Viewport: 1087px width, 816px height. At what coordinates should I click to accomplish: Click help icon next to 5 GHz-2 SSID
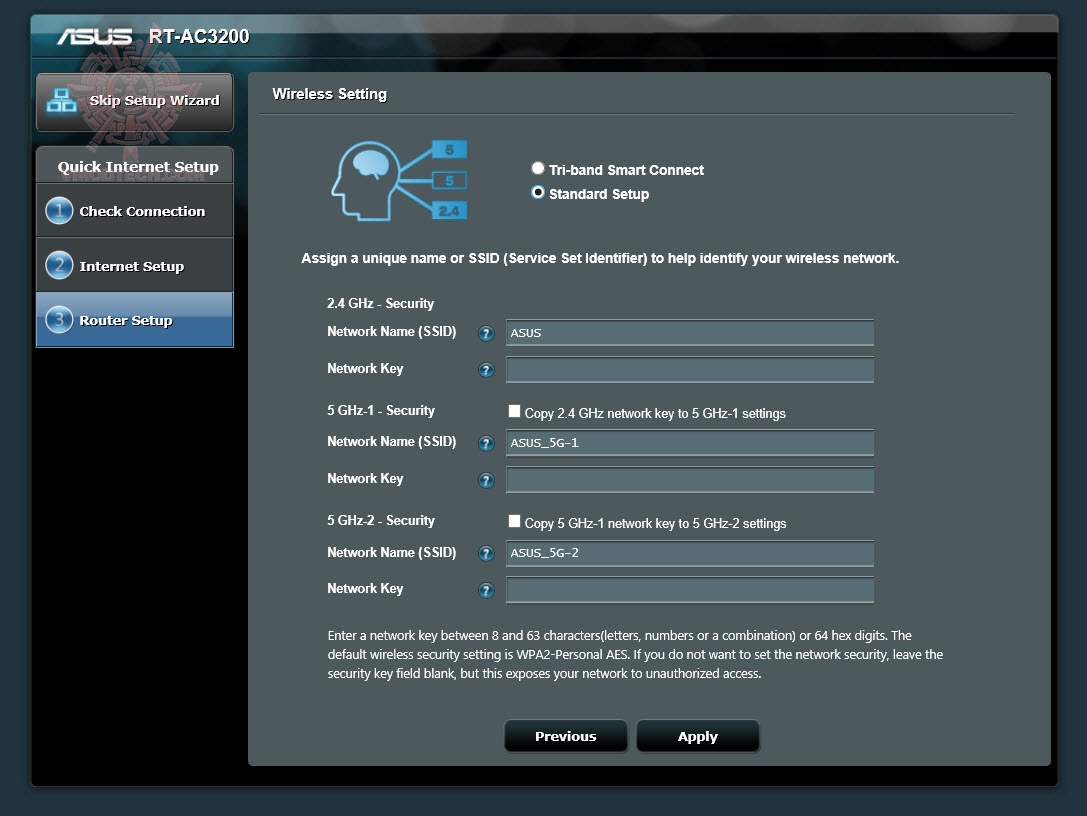[x=486, y=553]
